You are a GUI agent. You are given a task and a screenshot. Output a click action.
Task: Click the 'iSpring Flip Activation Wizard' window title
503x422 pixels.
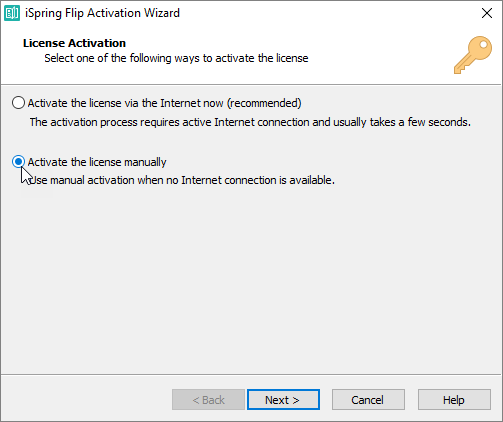102,13
